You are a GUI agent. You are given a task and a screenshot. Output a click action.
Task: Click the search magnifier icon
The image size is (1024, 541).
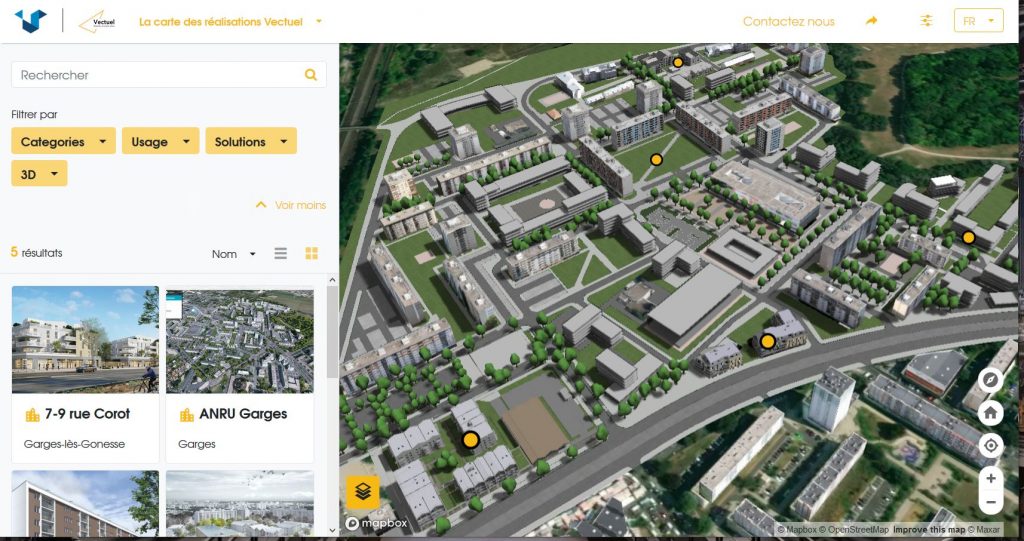point(311,74)
